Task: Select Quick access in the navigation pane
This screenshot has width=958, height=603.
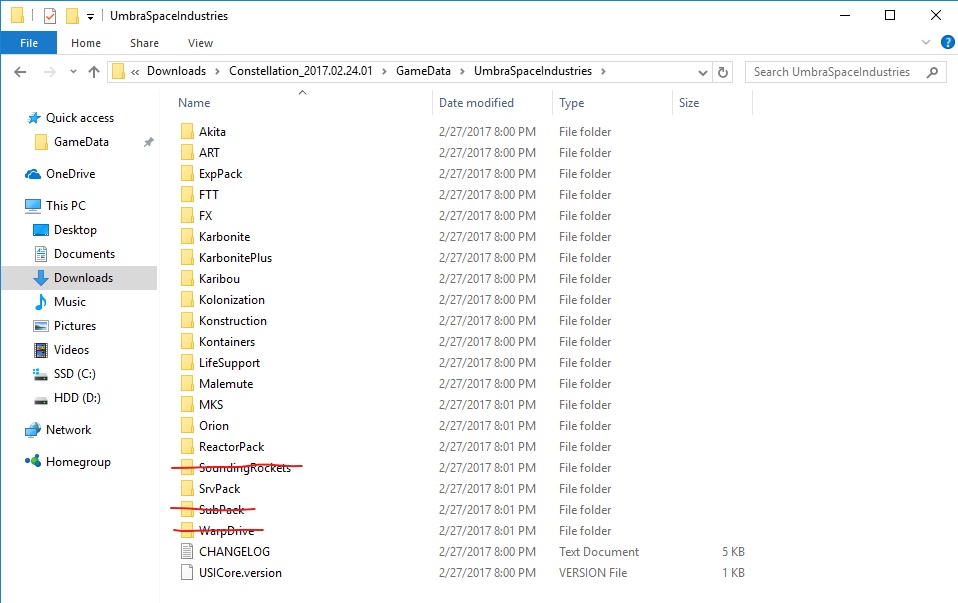Action: coord(79,118)
